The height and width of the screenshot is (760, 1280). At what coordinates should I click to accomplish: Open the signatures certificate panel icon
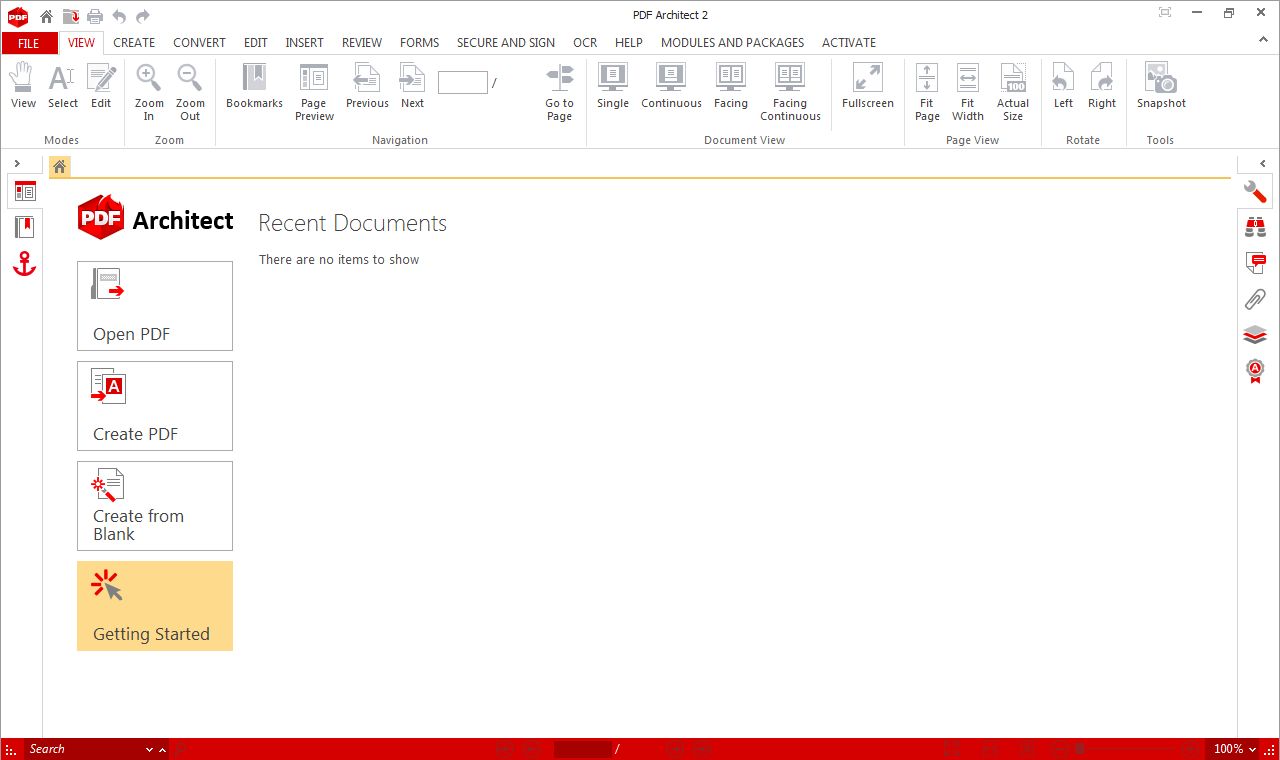pyautogui.click(x=1255, y=371)
